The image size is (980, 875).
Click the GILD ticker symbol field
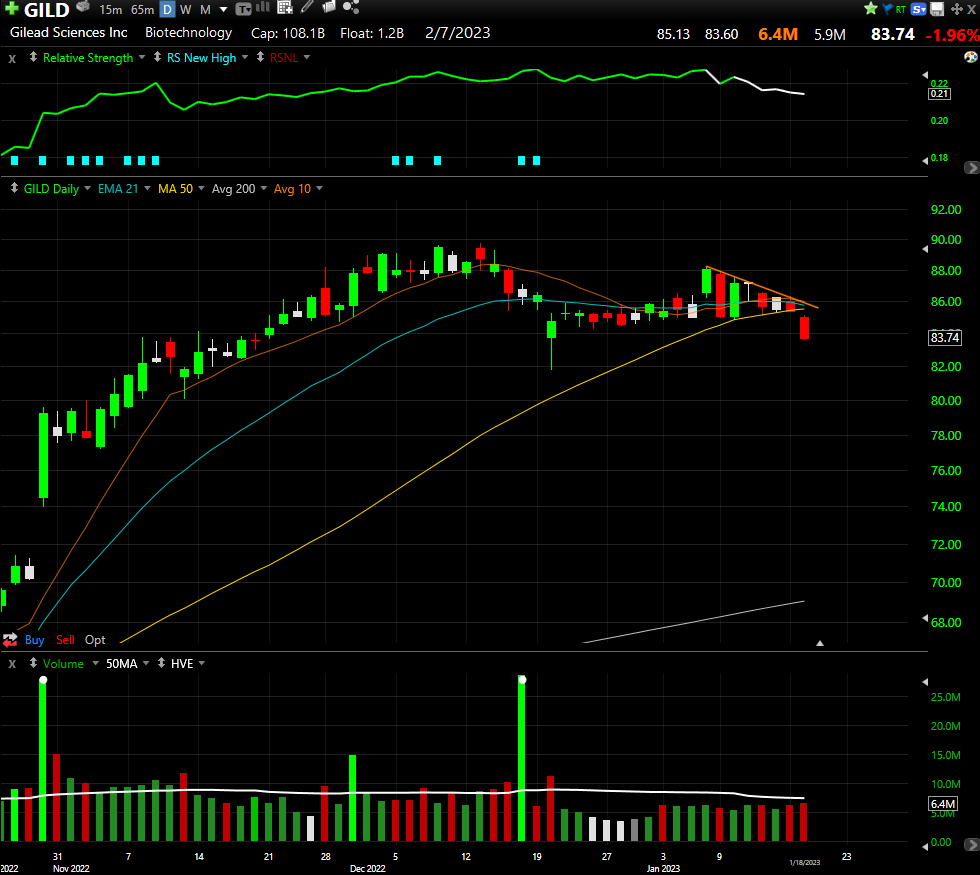click(47, 10)
